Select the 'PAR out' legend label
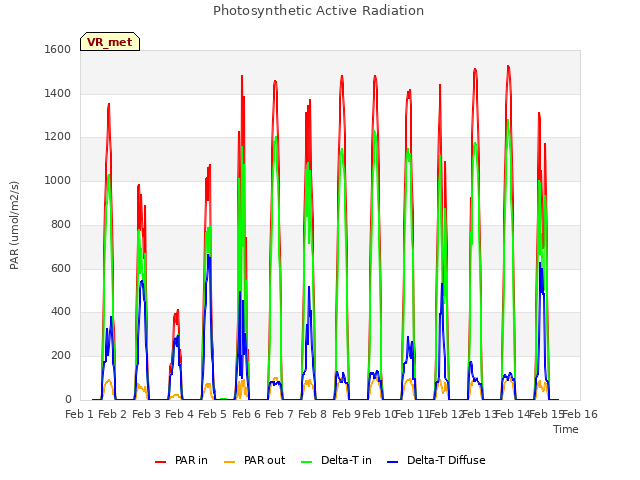The height and width of the screenshot is (480, 640). (264, 460)
